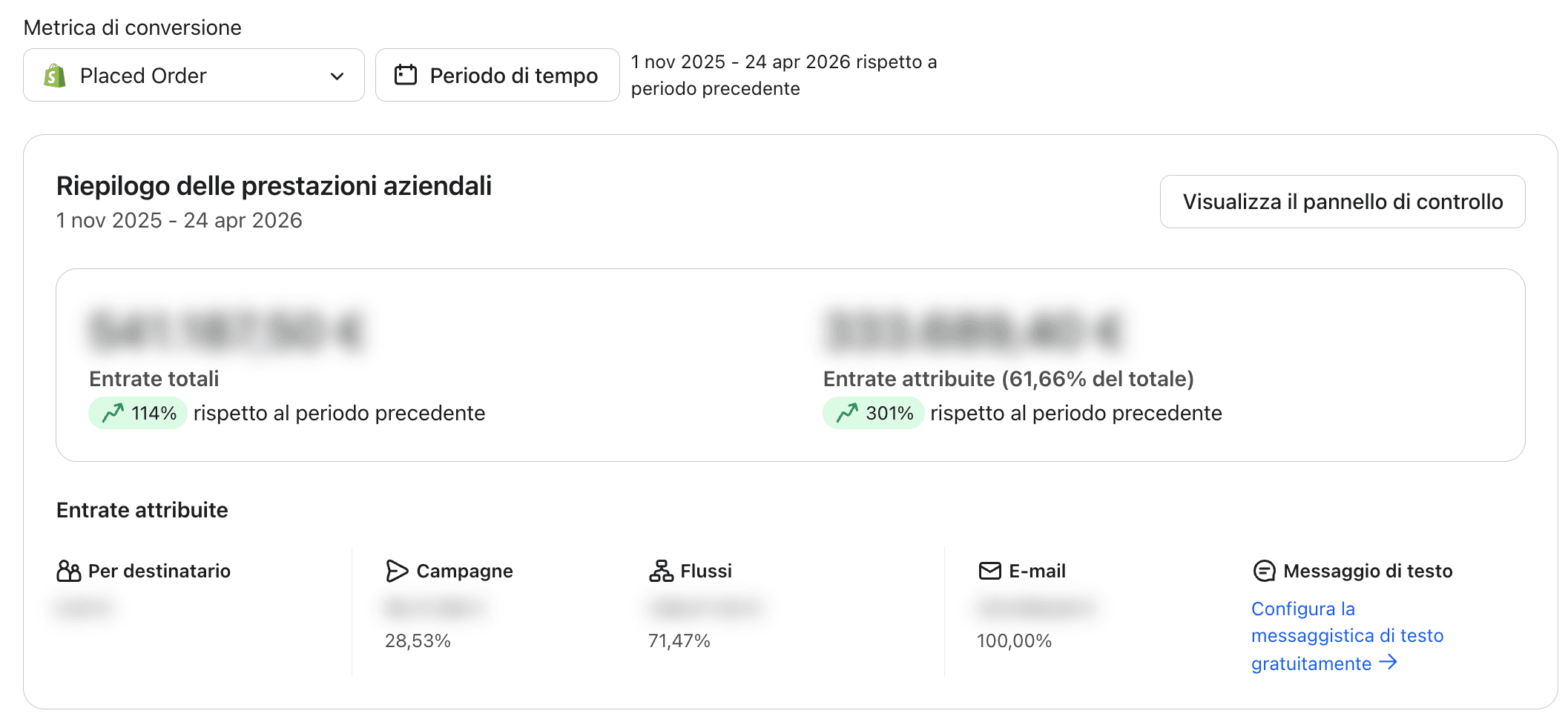Click the Campagne paper plane icon
1568x722 pixels.
point(397,571)
